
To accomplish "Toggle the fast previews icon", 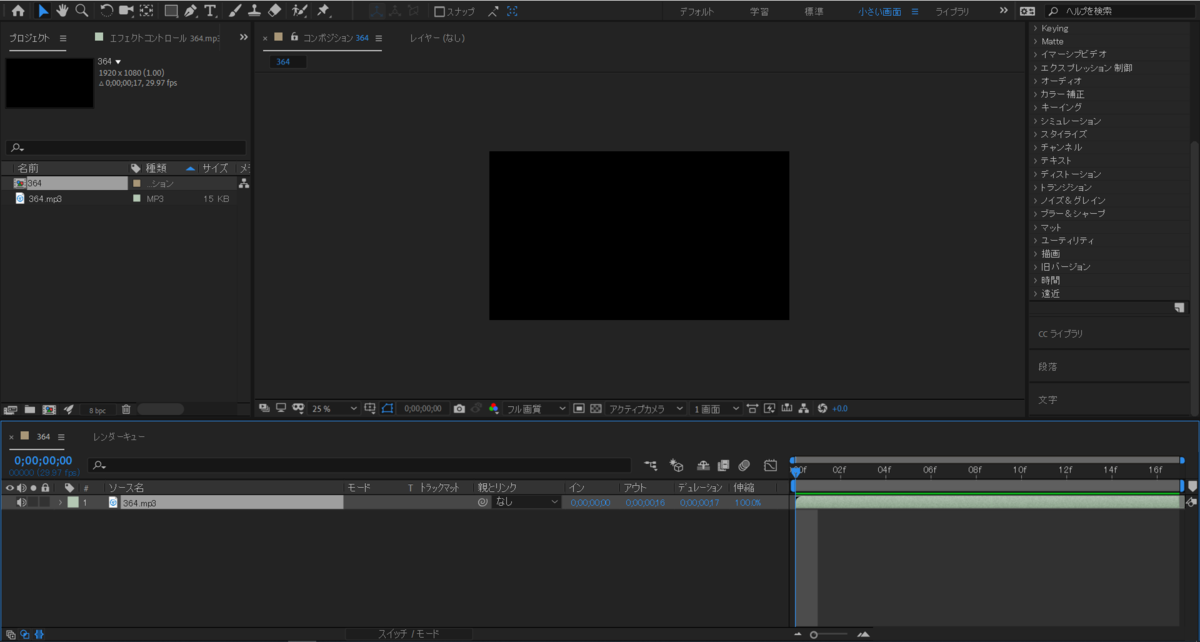I will point(769,409).
